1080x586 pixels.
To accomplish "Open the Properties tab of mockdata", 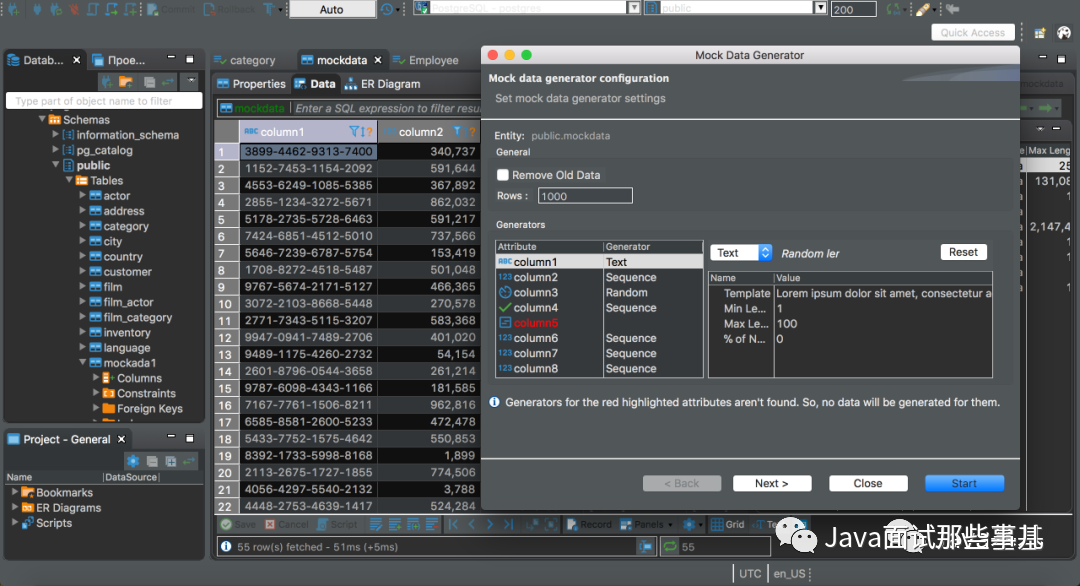I will coord(251,84).
